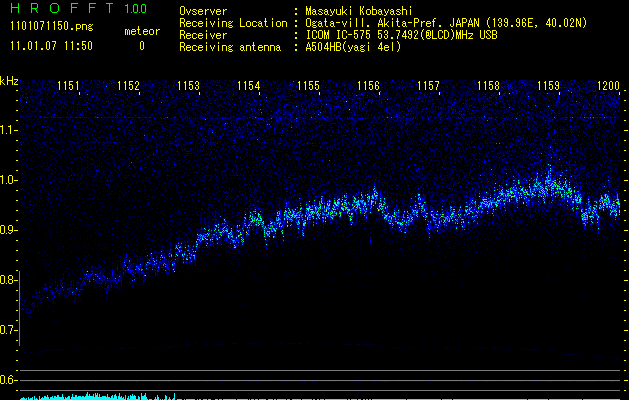Image resolution: width=629 pixels, height=400 pixels.
Task: Click the 1151 time marker
Action: click(x=68, y=87)
